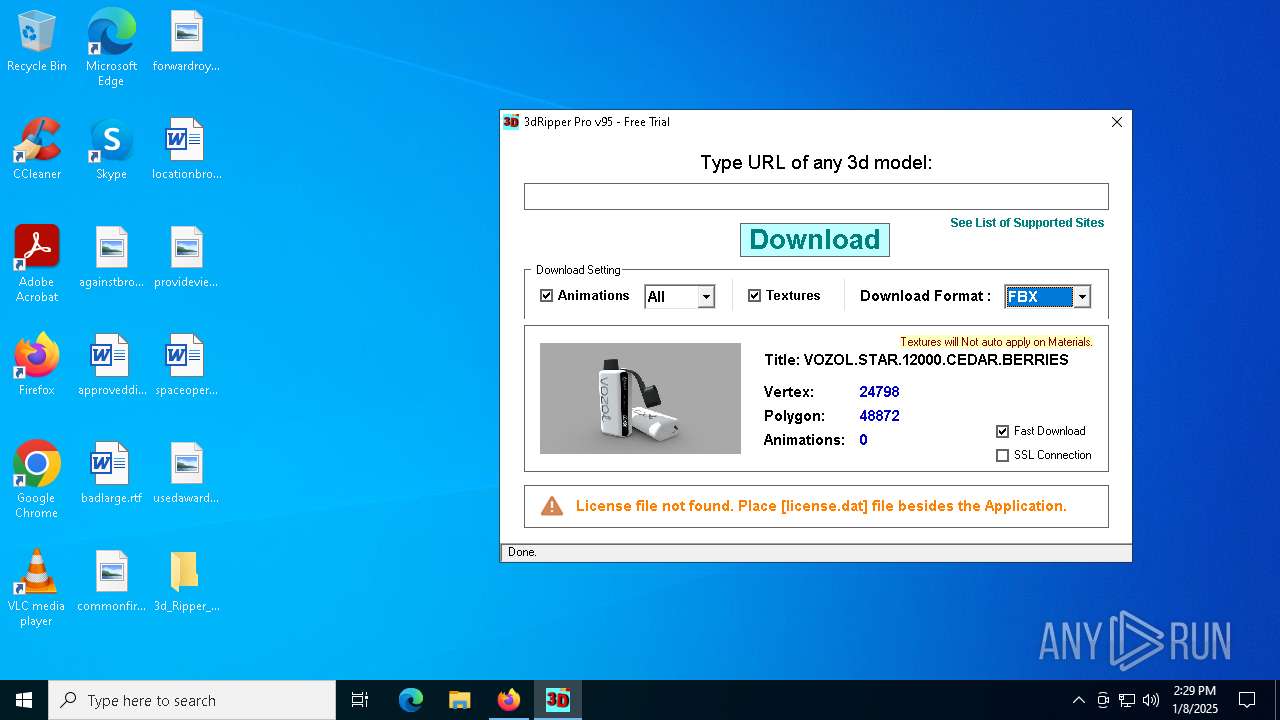
Task: Open the 3d_Ripper folder on desktop
Action: (x=186, y=581)
